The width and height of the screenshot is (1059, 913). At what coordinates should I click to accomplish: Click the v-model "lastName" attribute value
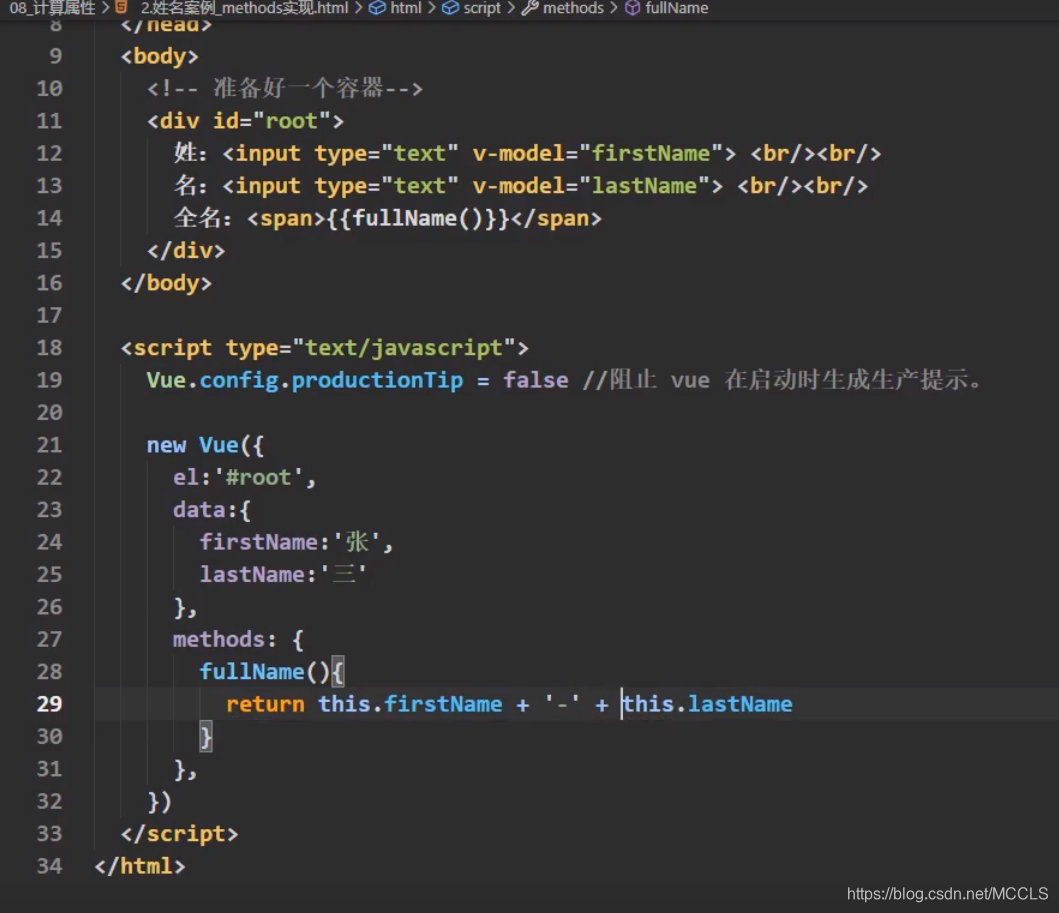click(644, 186)
